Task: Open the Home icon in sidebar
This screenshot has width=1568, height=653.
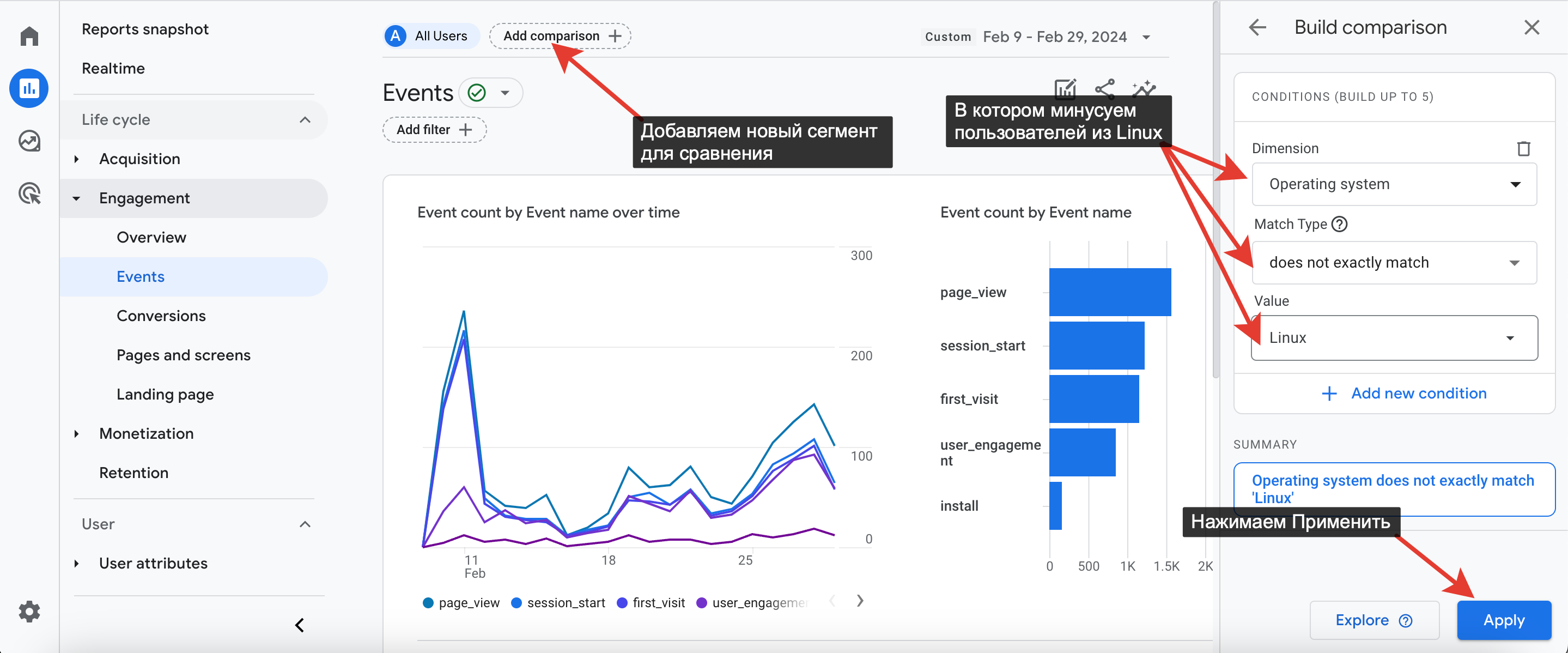Action: 29,36
